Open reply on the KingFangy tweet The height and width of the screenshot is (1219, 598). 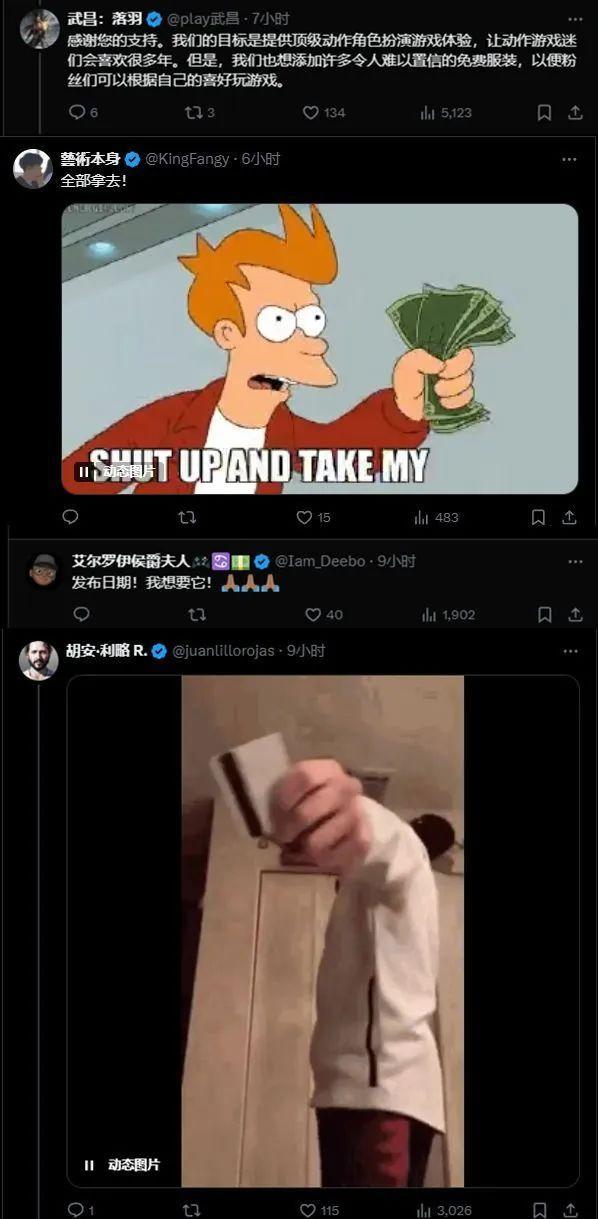pyautogui.click(x=70, y=517)
